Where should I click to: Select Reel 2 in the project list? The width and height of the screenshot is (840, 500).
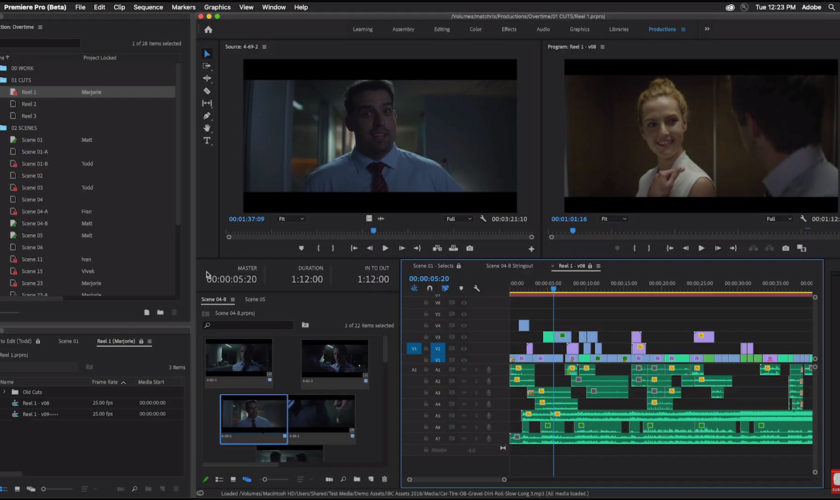point(29,104)
